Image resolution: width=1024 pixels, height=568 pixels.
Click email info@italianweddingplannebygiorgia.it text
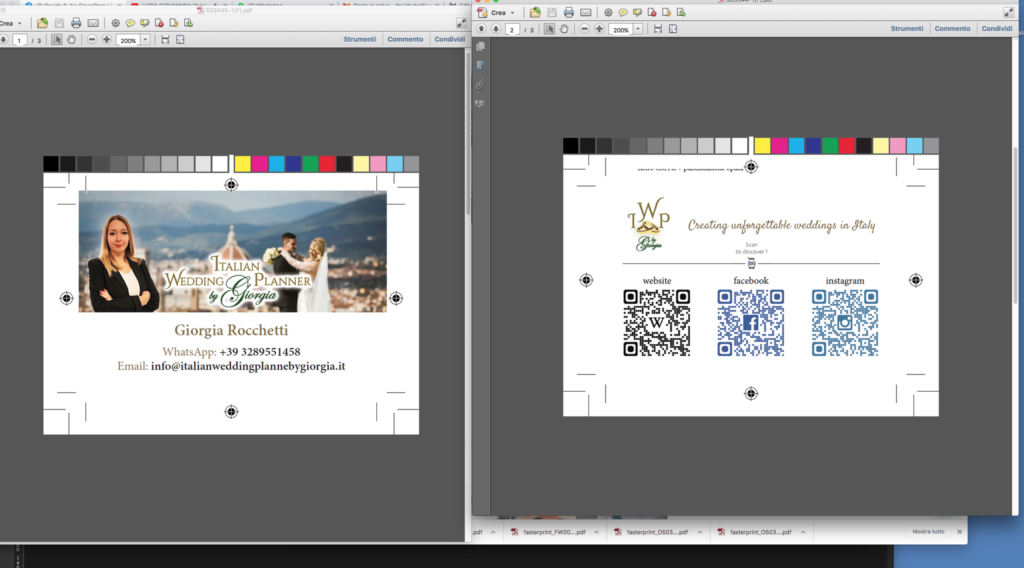click(x=248, y=366)
